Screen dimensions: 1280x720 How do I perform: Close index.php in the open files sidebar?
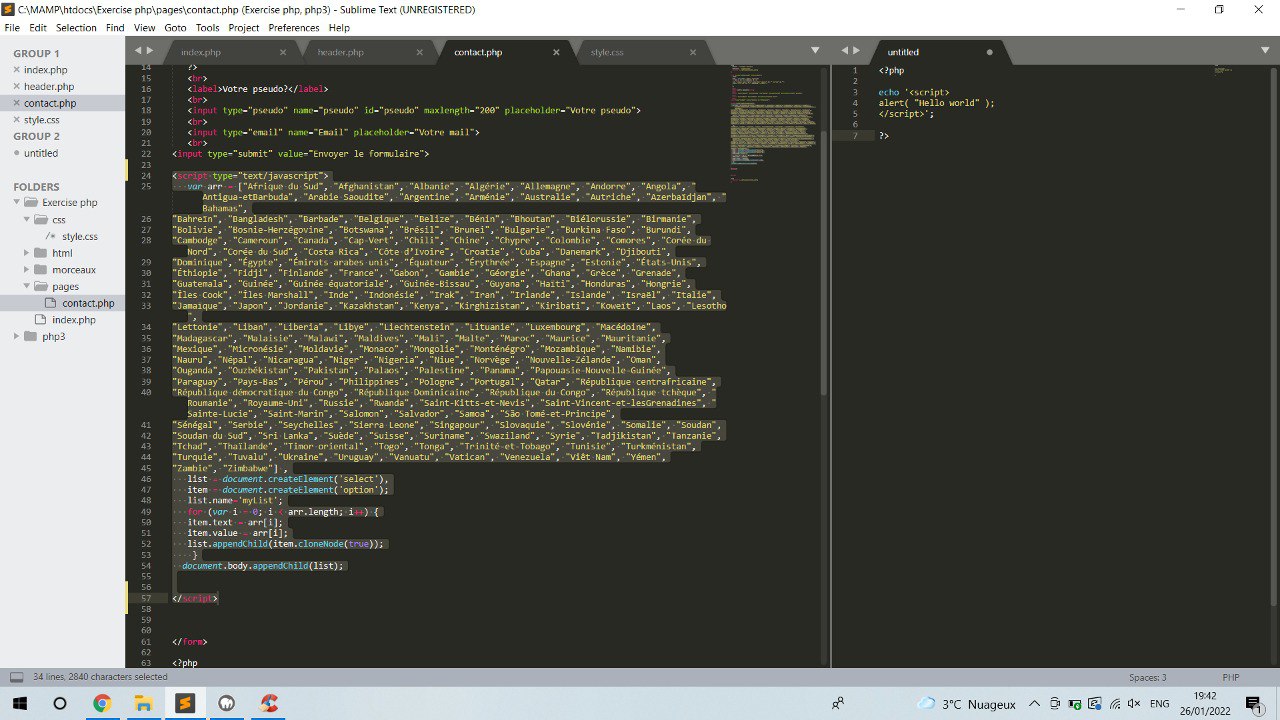tap(16, 70)
